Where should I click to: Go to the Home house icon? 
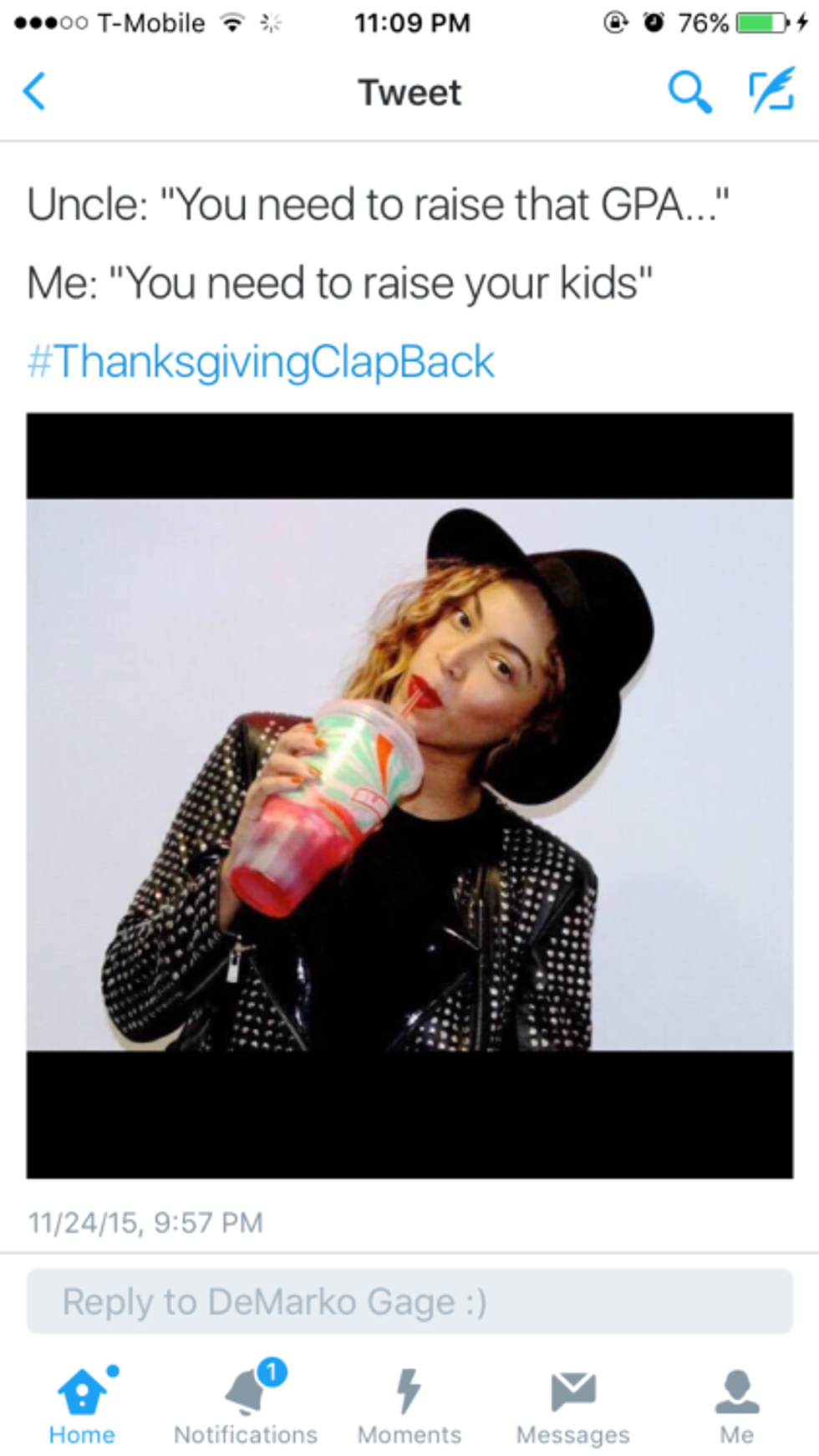tap(82, 1391)
